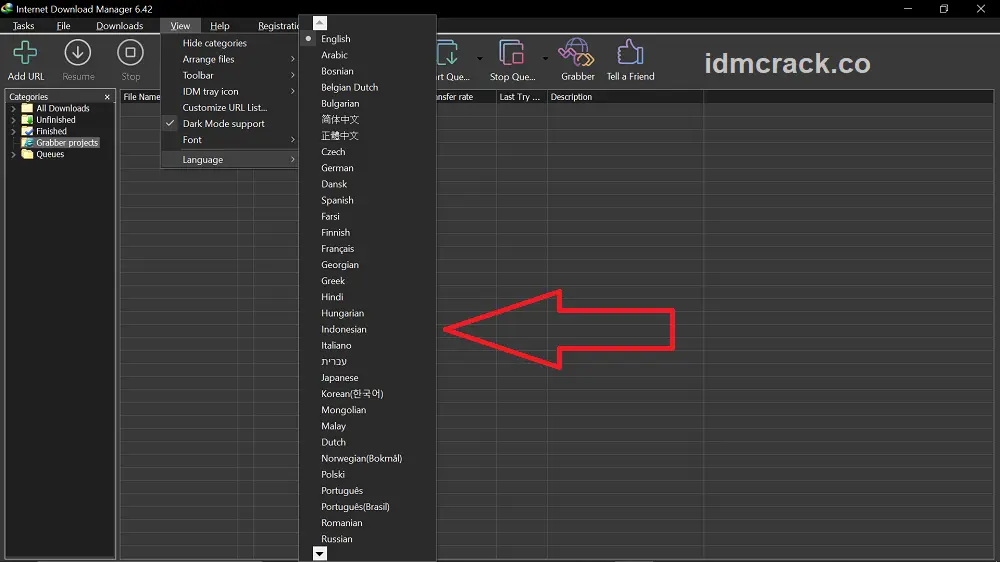Click the Resume download icon
The image size is (1000, 562).
(x=78, y=53)
